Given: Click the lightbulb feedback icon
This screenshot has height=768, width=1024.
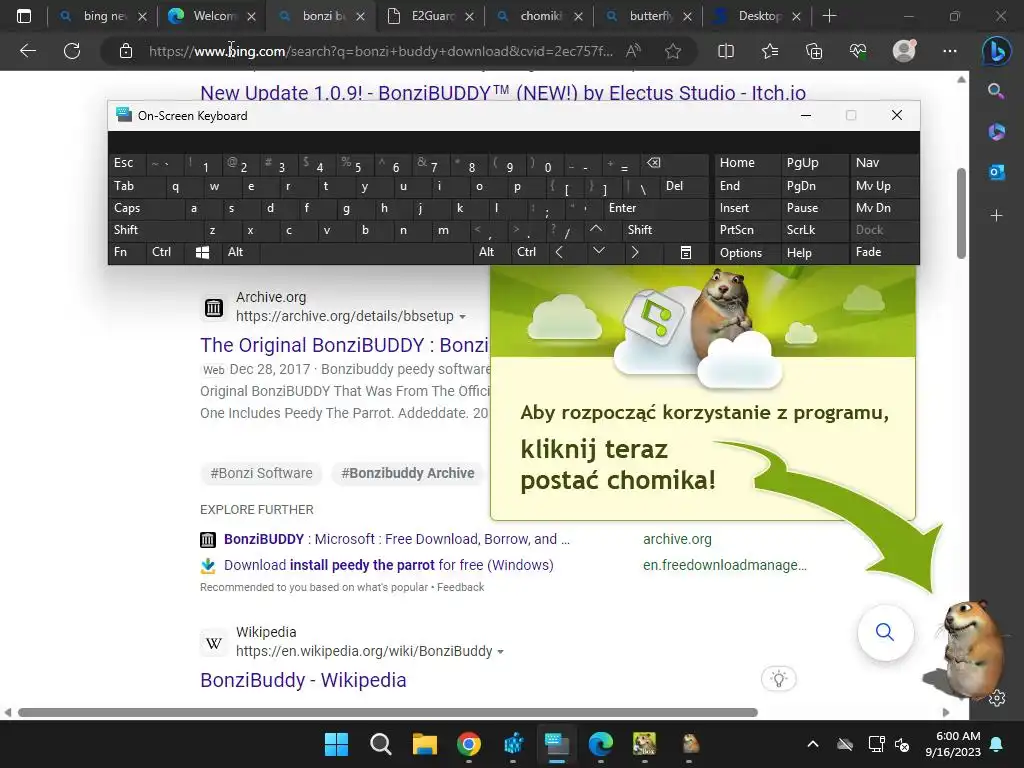Looking at the screenshot, I should tap(778, 679).
